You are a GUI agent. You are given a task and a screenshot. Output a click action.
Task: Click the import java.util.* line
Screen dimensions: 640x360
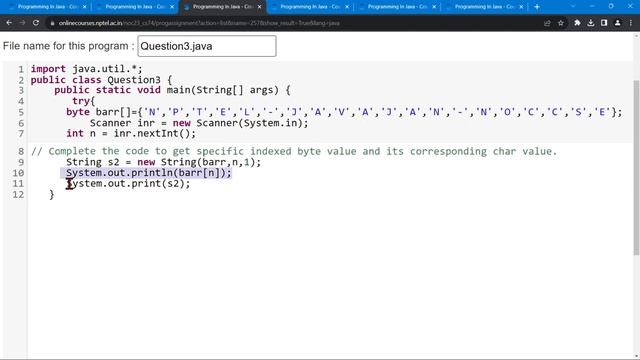(87, 69)
